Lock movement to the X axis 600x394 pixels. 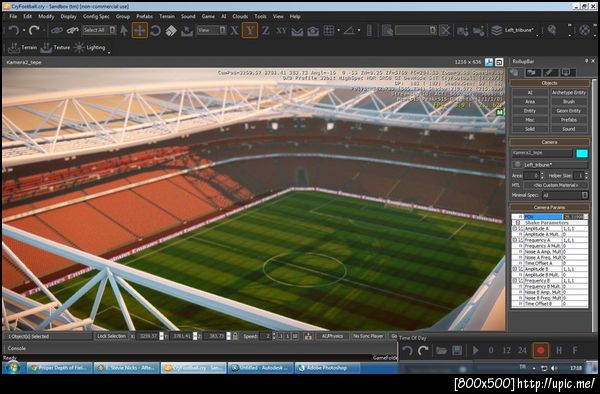(x=234, y=30)
